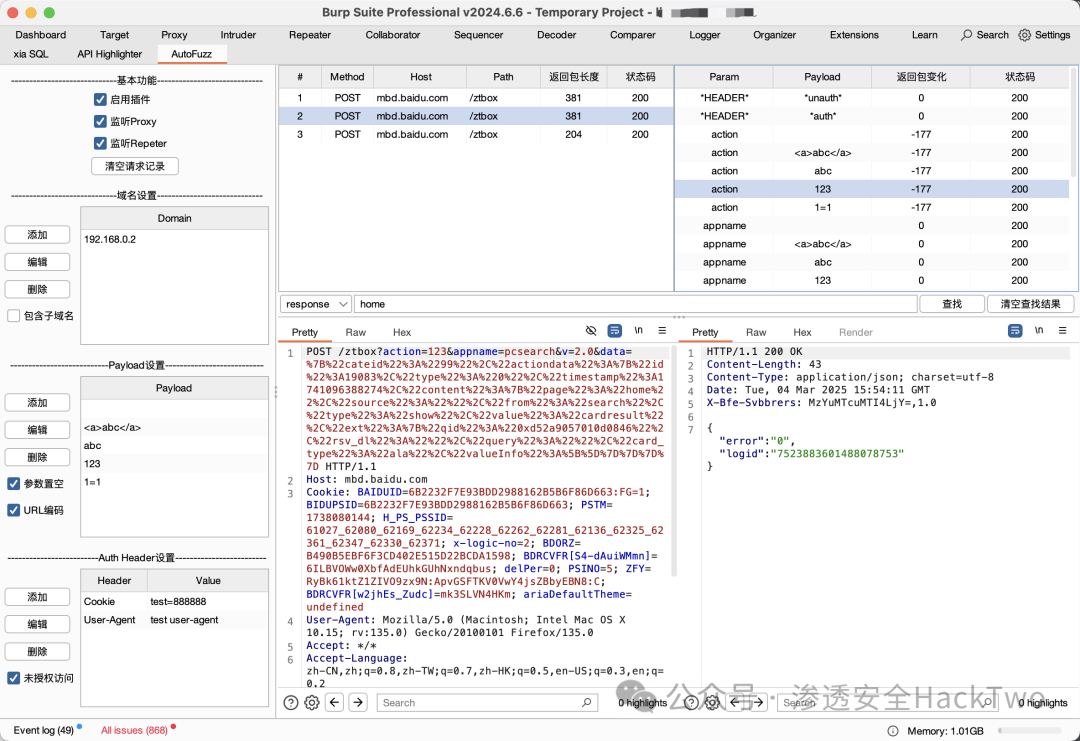Click 清空查找结果 button

(x=1030, y=304)
